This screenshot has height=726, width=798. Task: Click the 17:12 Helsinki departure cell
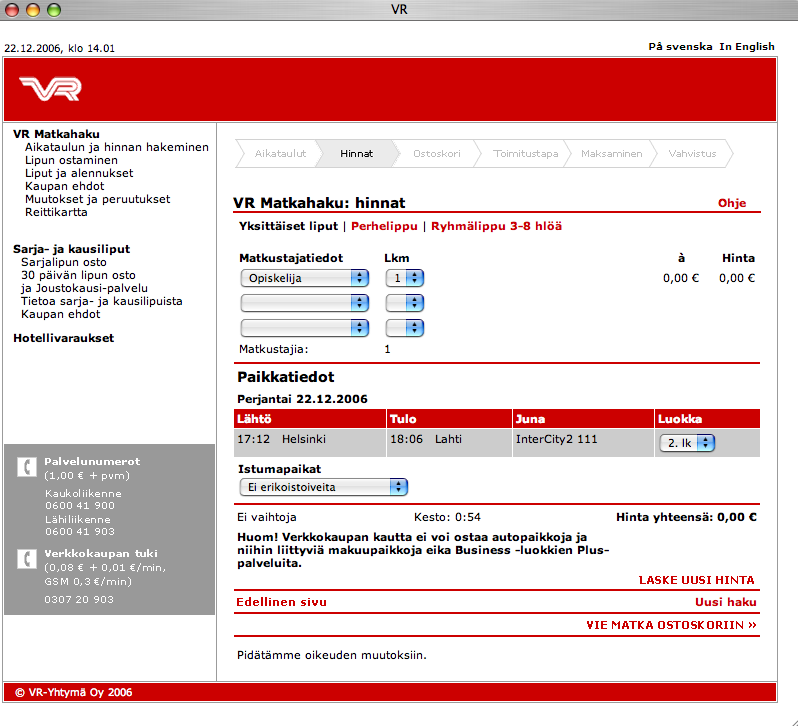click(x=309, y=442)
